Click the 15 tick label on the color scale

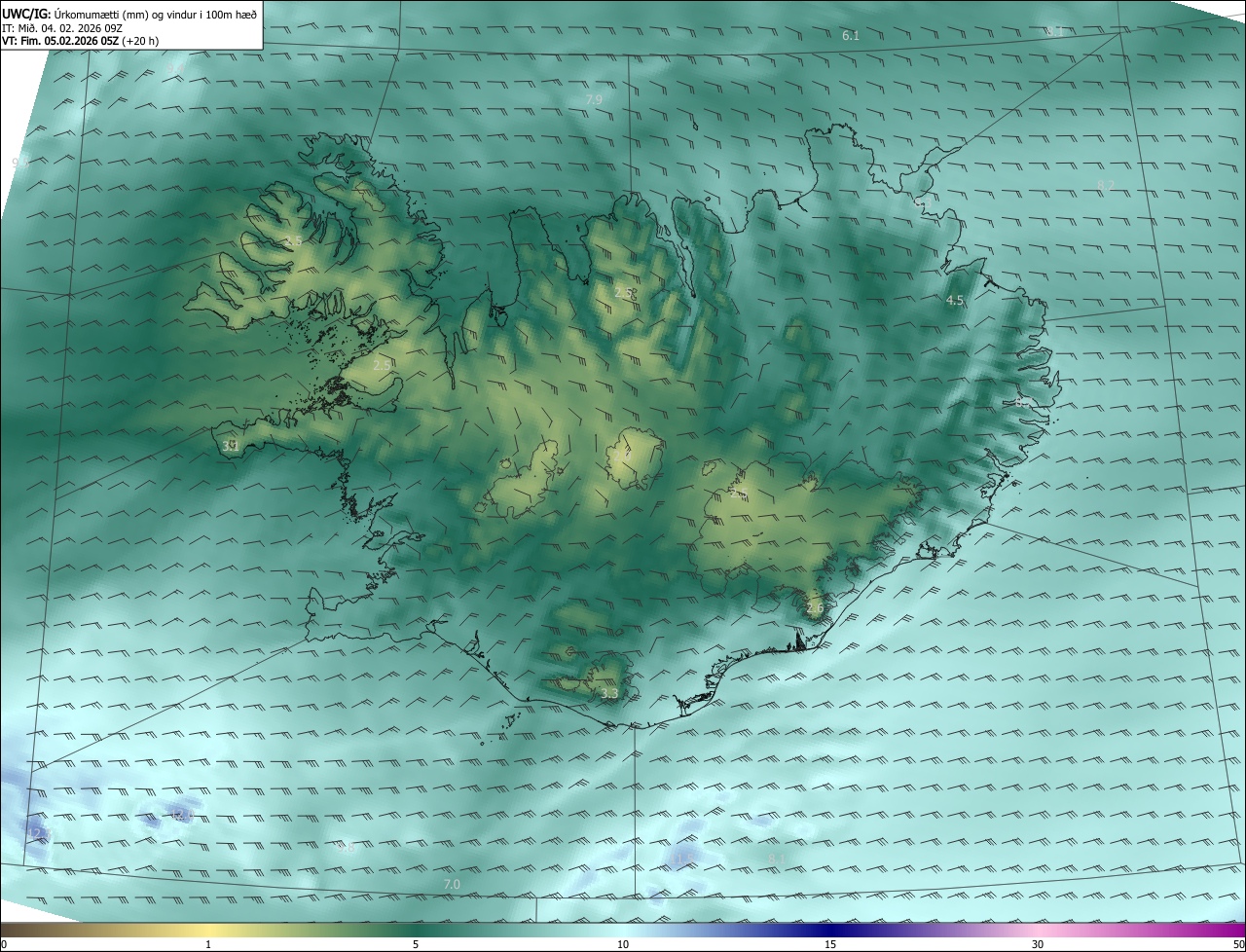[x=830, y=944]
